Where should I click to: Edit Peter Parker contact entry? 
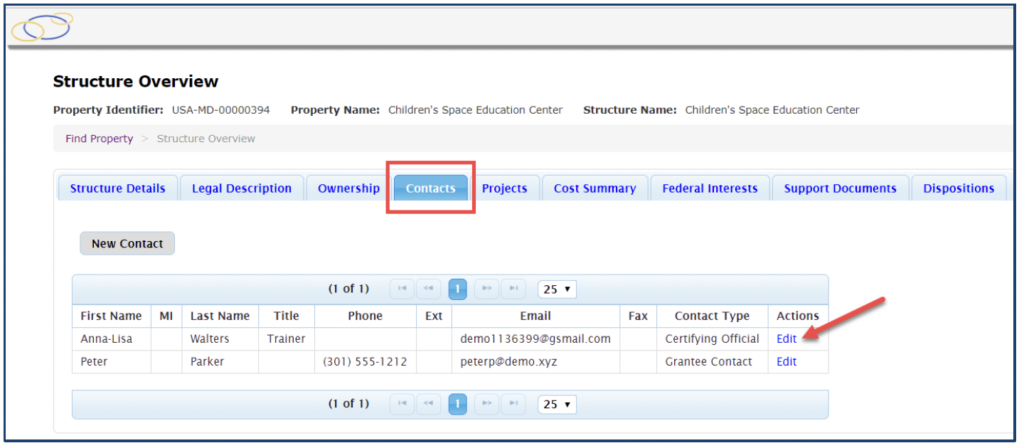[786, 362]
